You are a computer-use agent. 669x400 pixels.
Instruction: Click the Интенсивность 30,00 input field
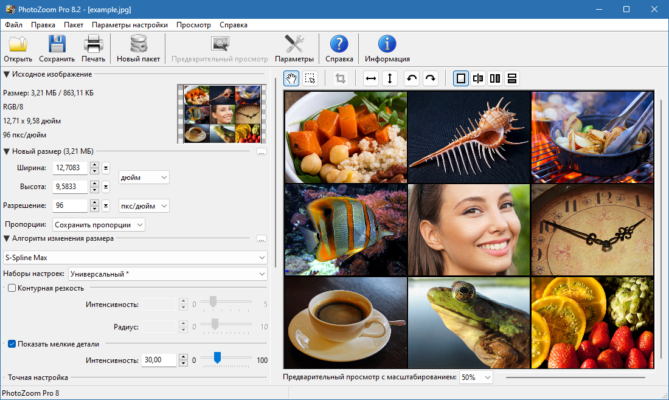tap(159, 360)
